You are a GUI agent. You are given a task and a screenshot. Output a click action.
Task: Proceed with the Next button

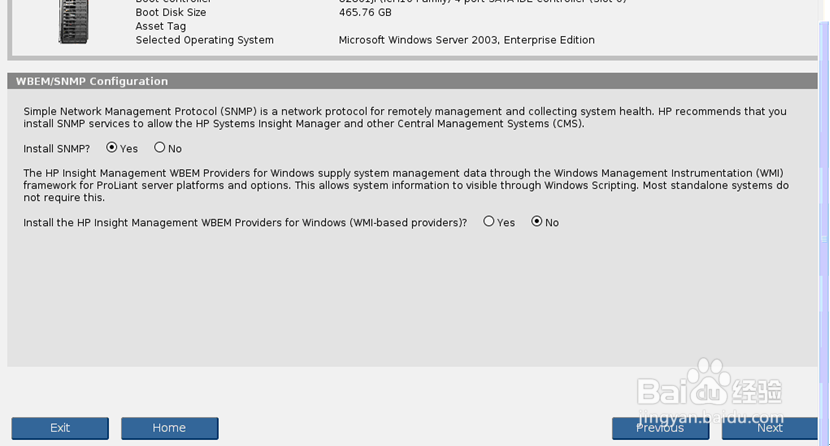point(770,428)
